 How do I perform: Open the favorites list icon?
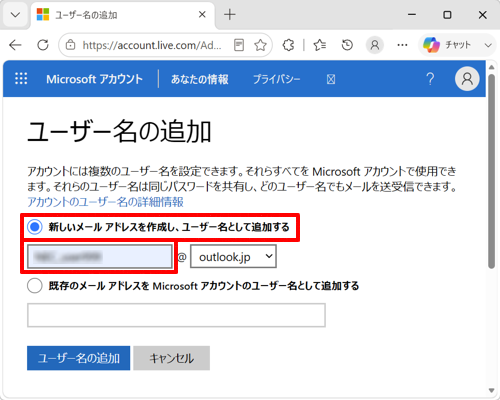(x=320, y=45)
